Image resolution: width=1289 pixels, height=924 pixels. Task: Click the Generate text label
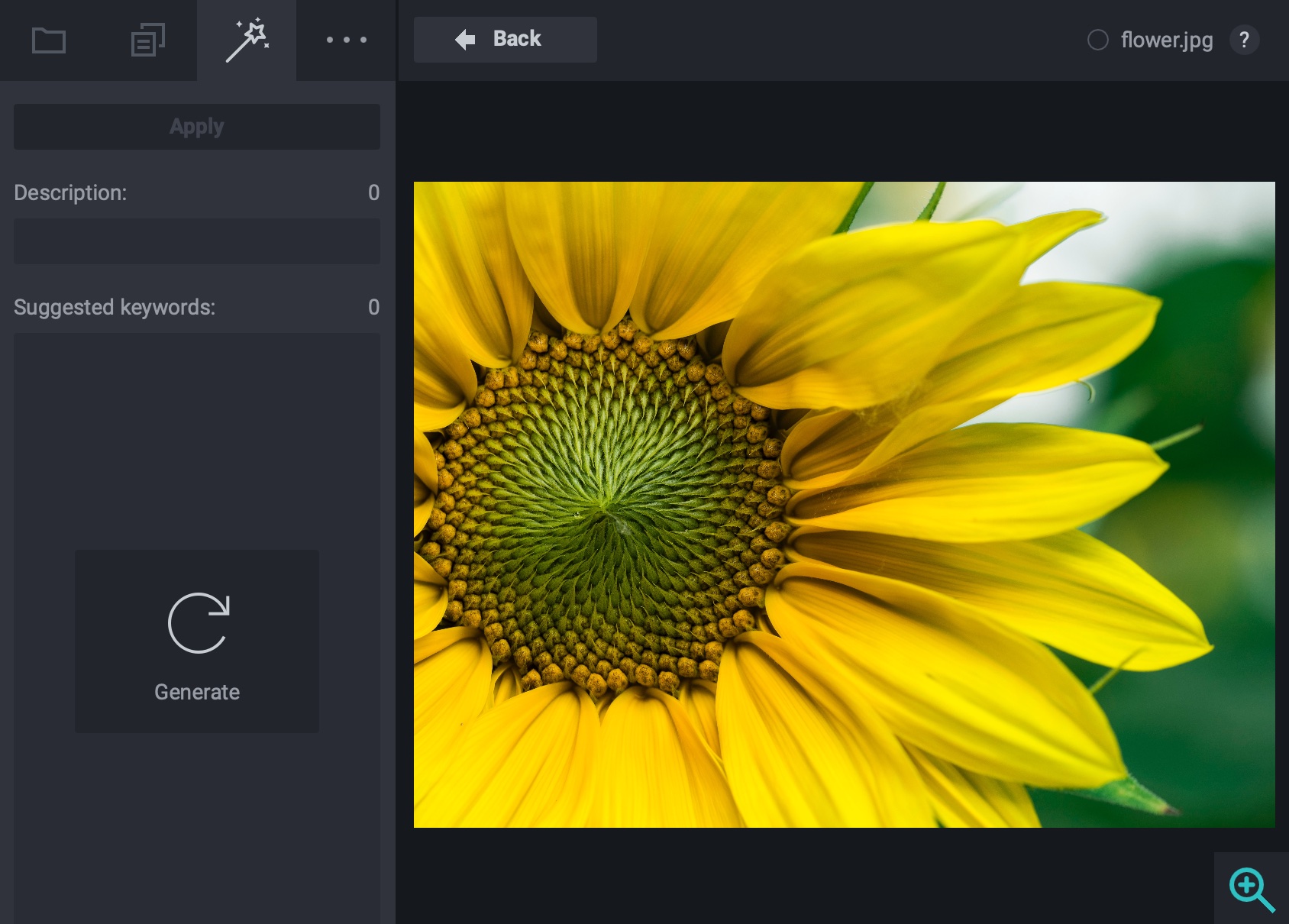click(197, 692)
